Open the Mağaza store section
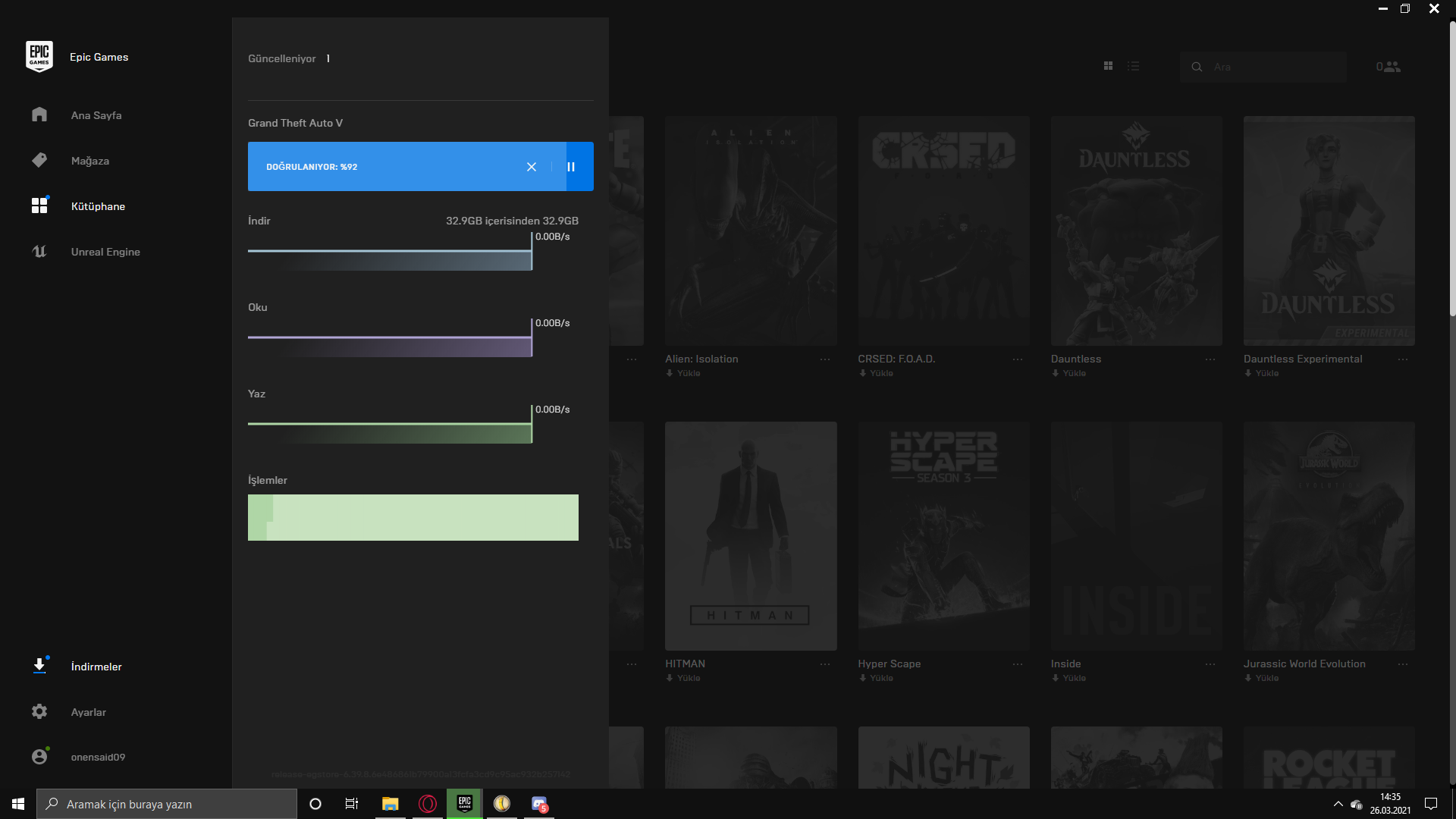The width and height of the screenshot is (1456, 819). point(89,161)
